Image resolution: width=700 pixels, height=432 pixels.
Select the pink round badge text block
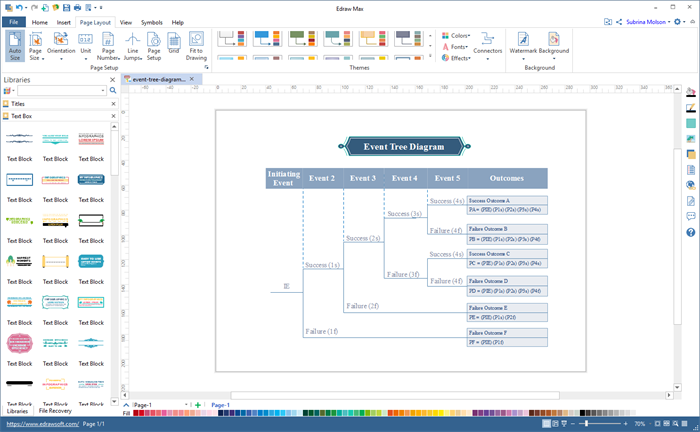(x=20, y=344)
